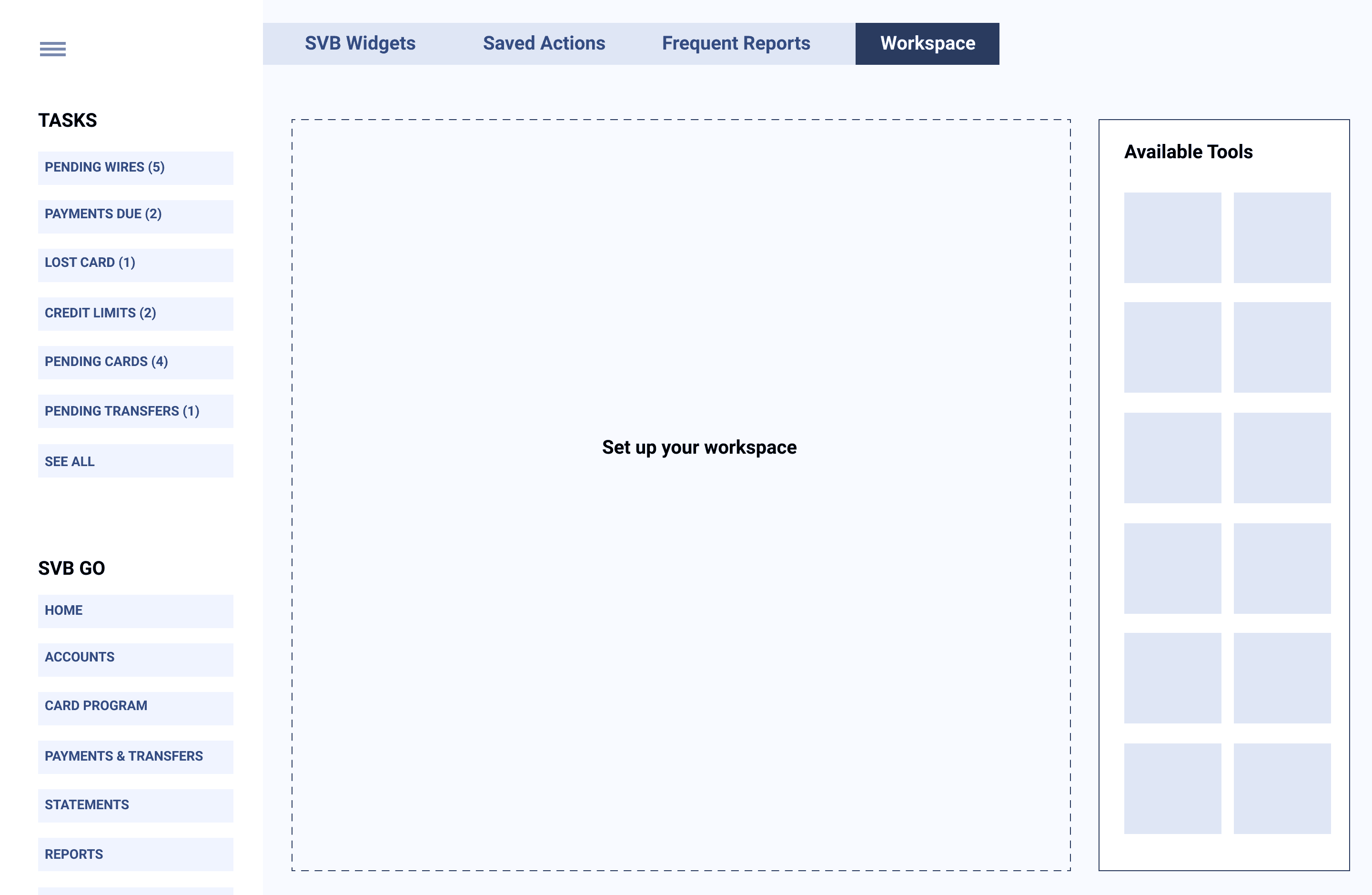Open the hamburger navigation menu

click(54, 49)
